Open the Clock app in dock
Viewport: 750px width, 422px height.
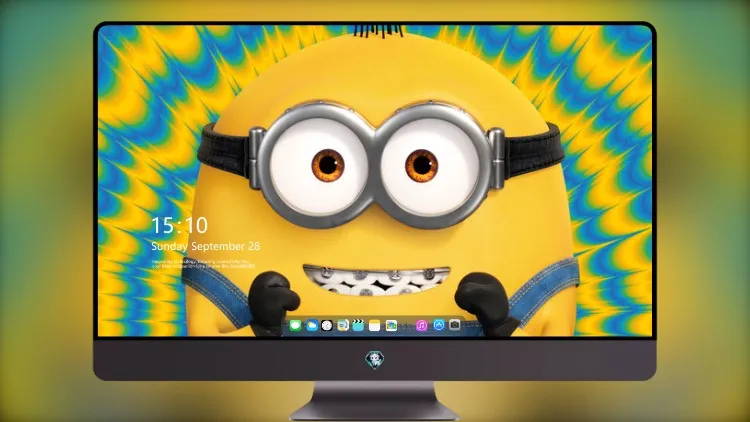(327, 326)
